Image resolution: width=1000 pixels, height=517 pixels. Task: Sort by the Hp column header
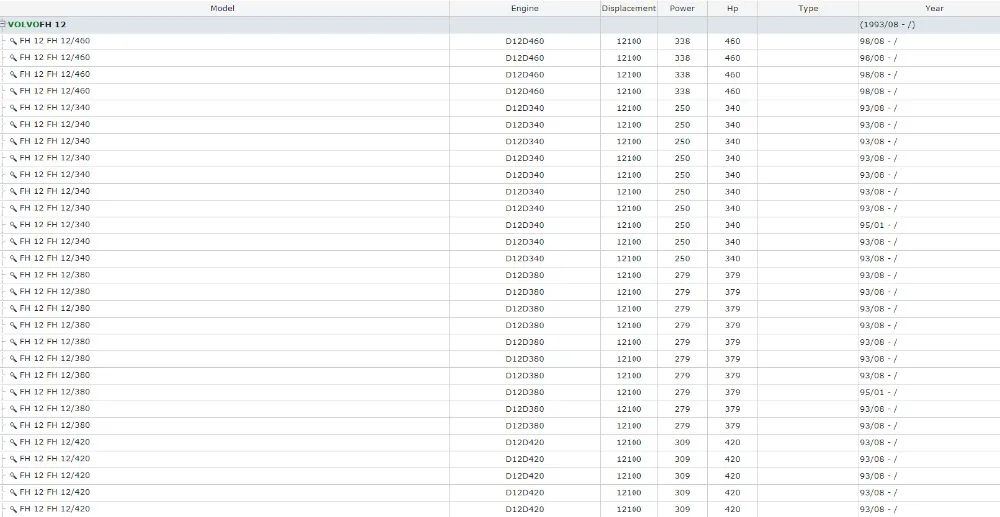pos(733,8)
